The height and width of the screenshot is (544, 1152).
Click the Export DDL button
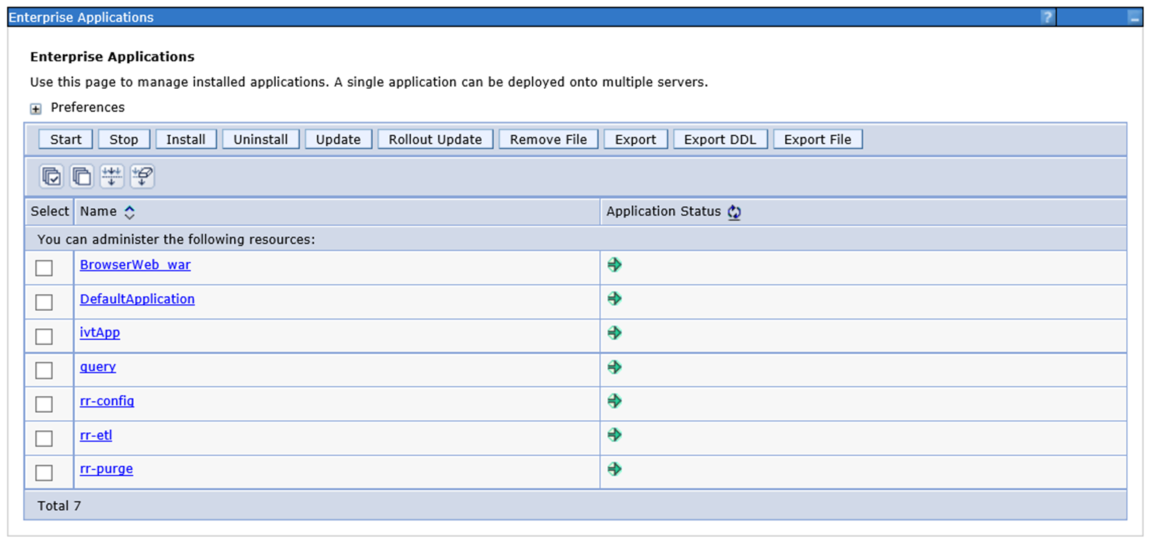pyautogui.click(x=720, y=139)
